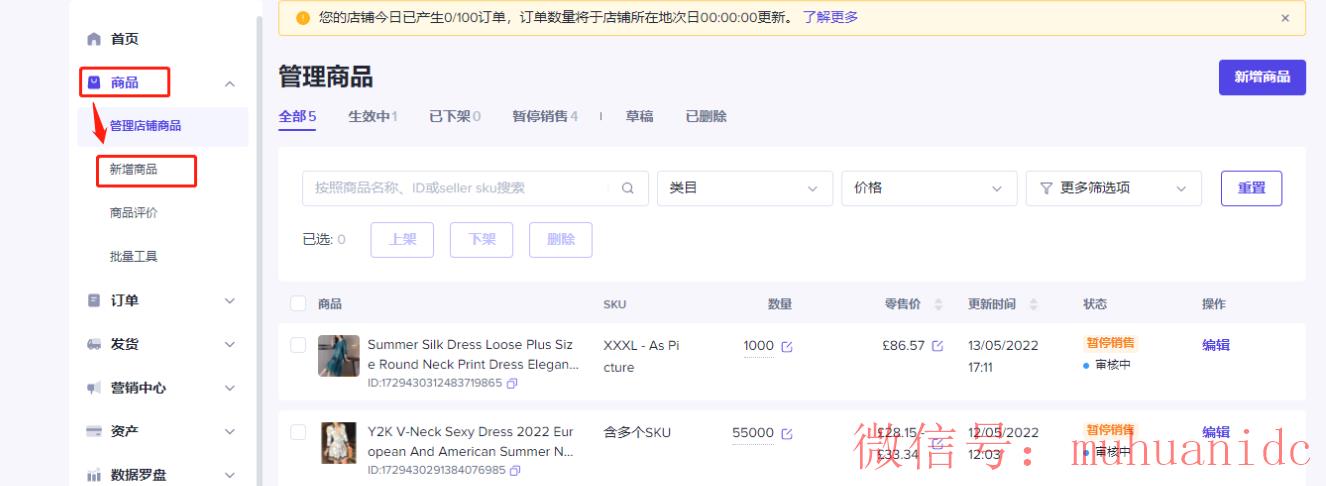Click the 营销中心 megaphone icon
The image size is (1326, 486).
tap(94, 388)
